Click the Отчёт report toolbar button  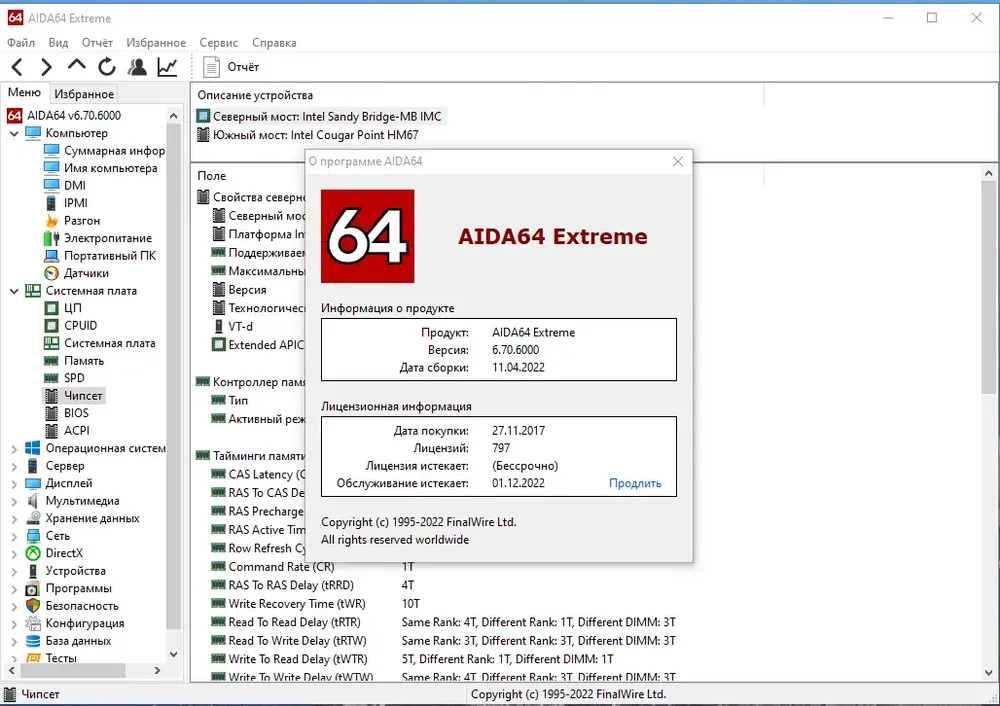(231, 67)
